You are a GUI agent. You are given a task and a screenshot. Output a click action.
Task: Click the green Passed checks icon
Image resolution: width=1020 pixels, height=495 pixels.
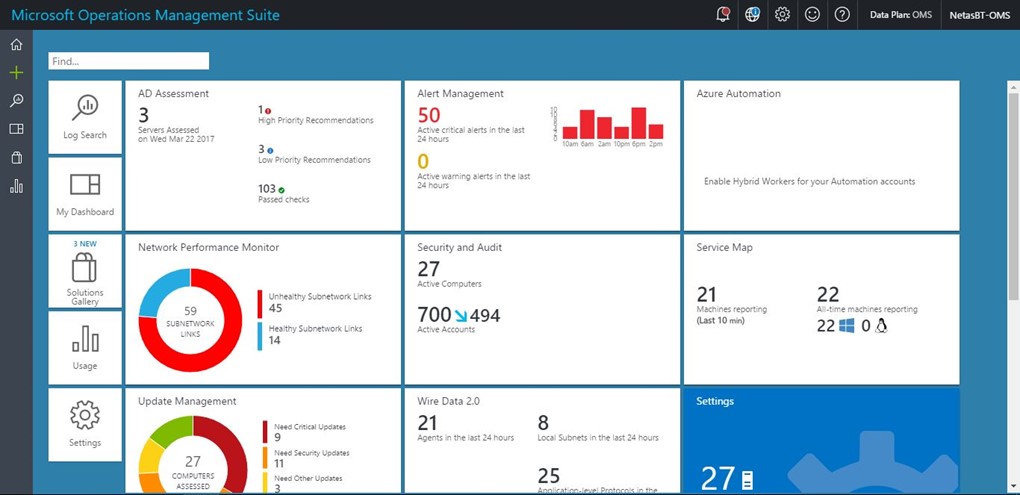tap(282, 190)
